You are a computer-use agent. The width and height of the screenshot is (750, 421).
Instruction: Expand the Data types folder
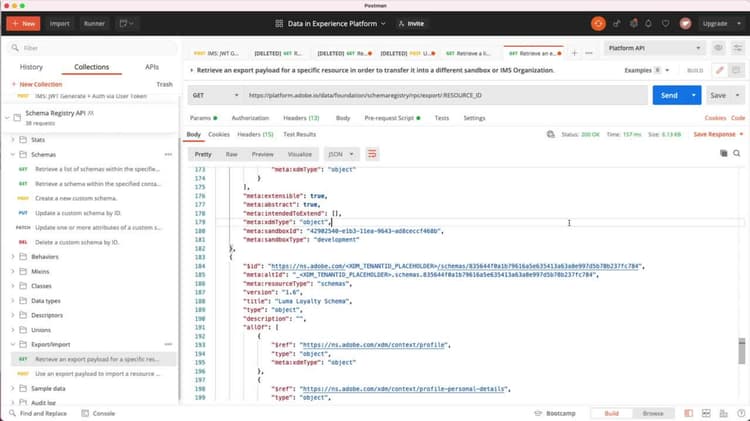(x=13, y=300)
